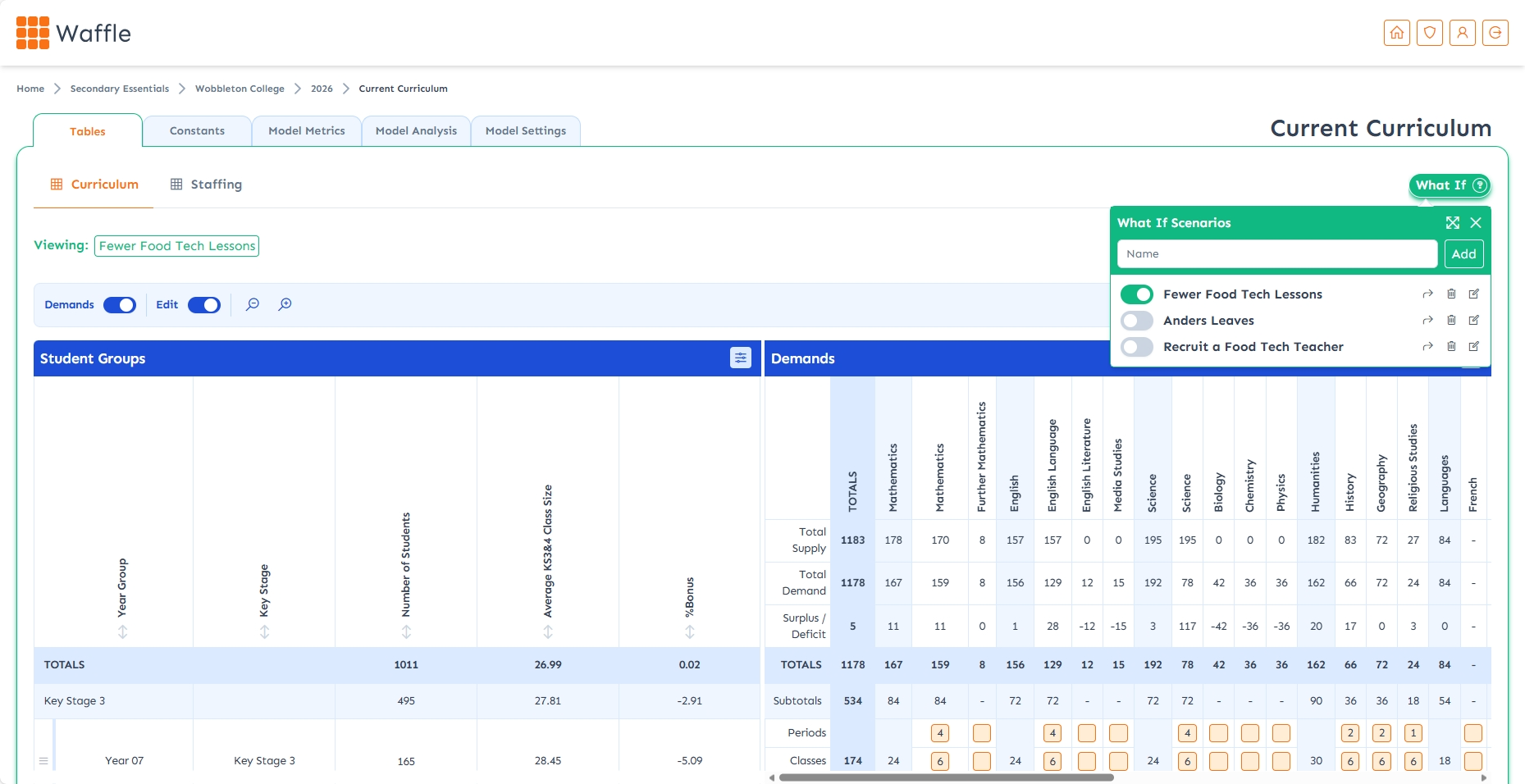
Task: Click the zoom in magnifier icon
Action: [285, 304]
